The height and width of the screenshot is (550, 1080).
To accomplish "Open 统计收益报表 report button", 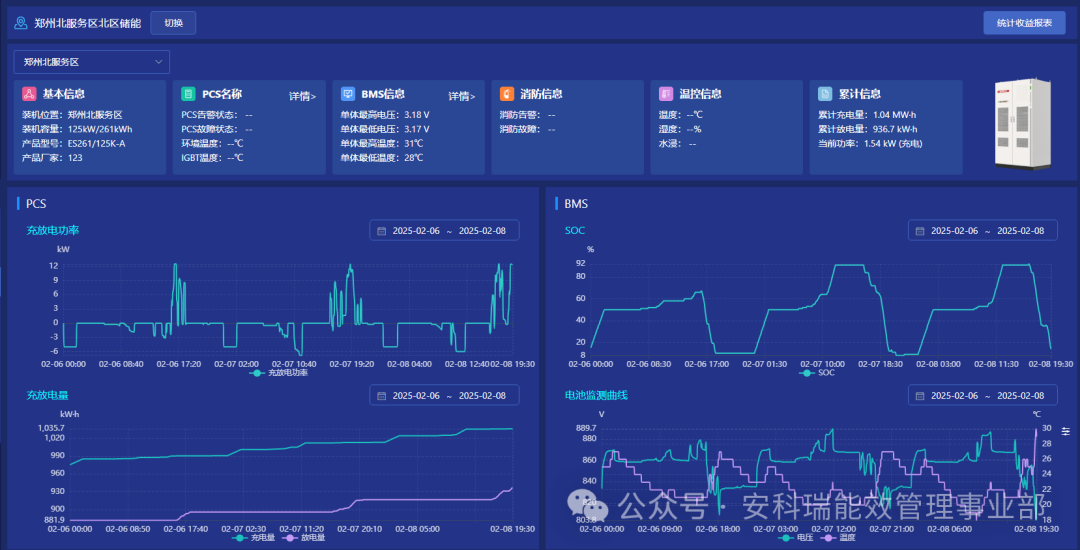I will click(x=1024, y=23).
